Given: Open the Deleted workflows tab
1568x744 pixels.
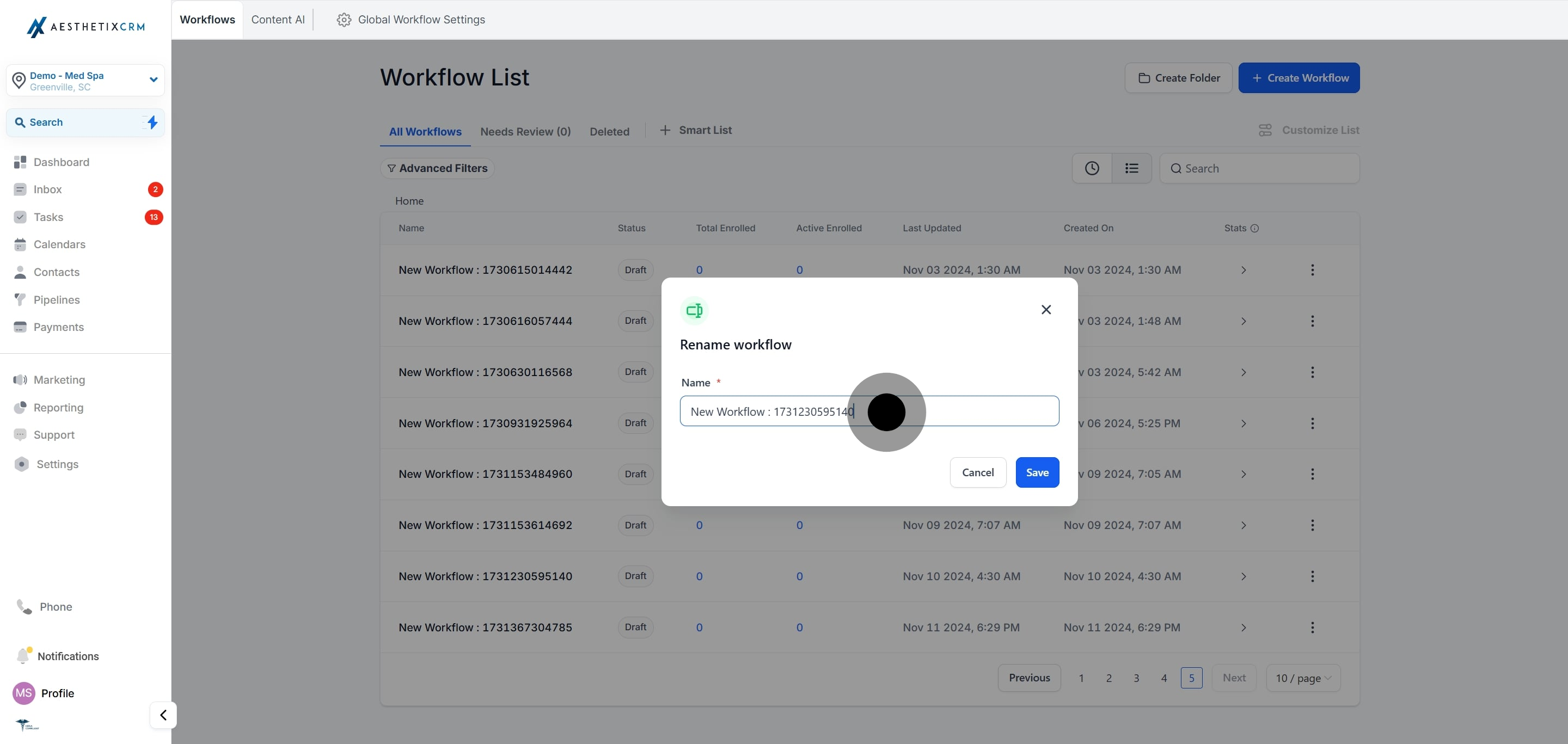Looking at the screenshot, I should click(x=609, y=131).
